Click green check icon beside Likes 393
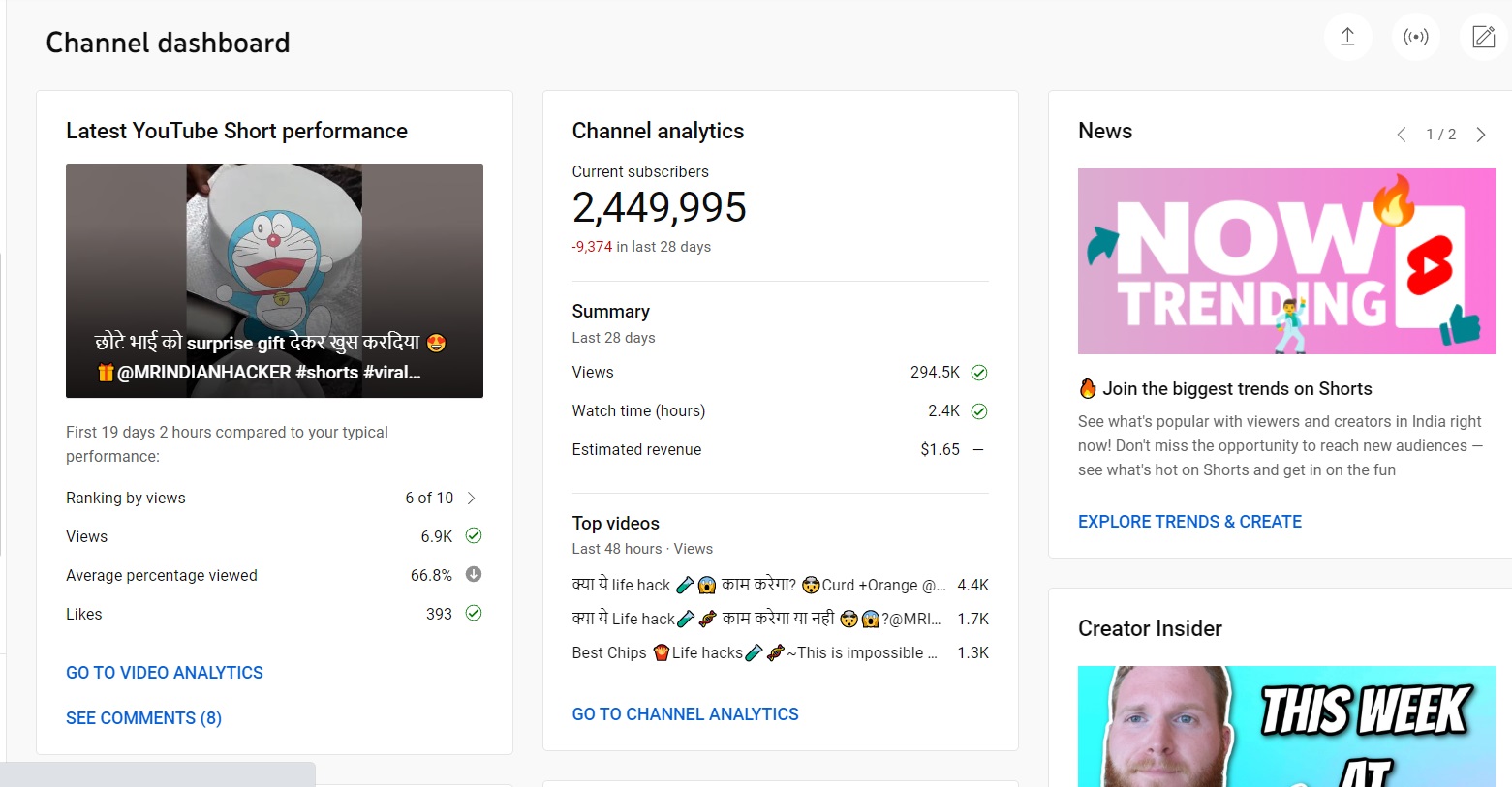1512x787 pixels. click(474, 613)
